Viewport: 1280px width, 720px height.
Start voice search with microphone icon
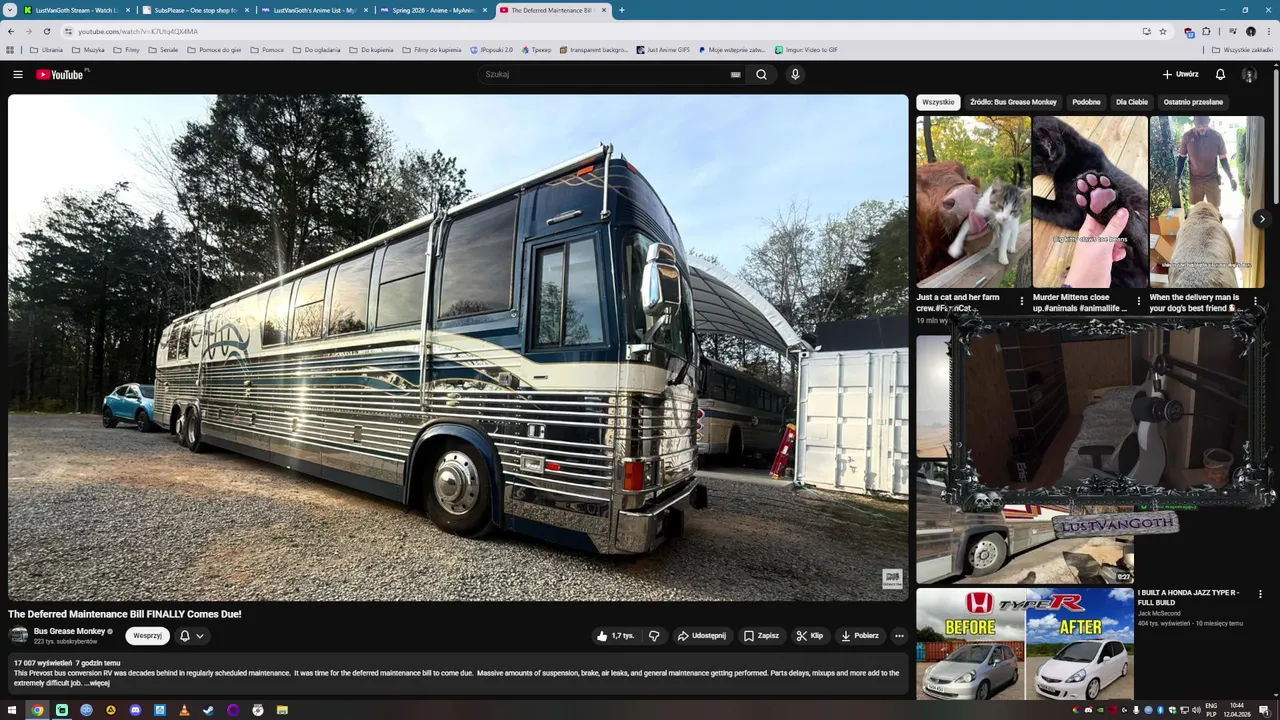coord(795,74)
